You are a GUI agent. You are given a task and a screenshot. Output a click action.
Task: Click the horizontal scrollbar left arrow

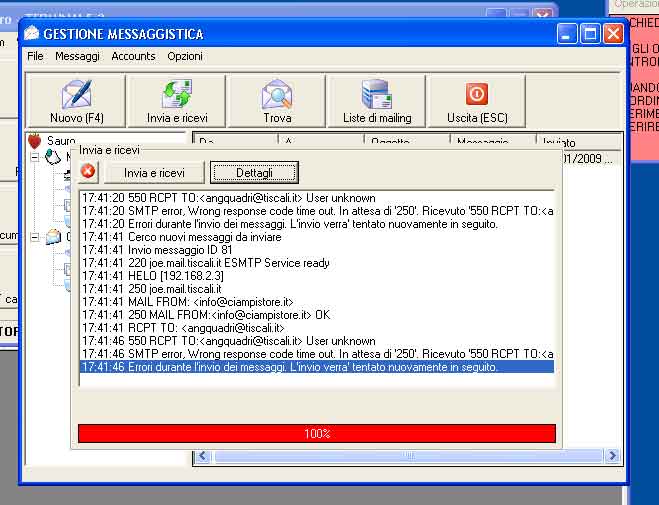[203, 456]
